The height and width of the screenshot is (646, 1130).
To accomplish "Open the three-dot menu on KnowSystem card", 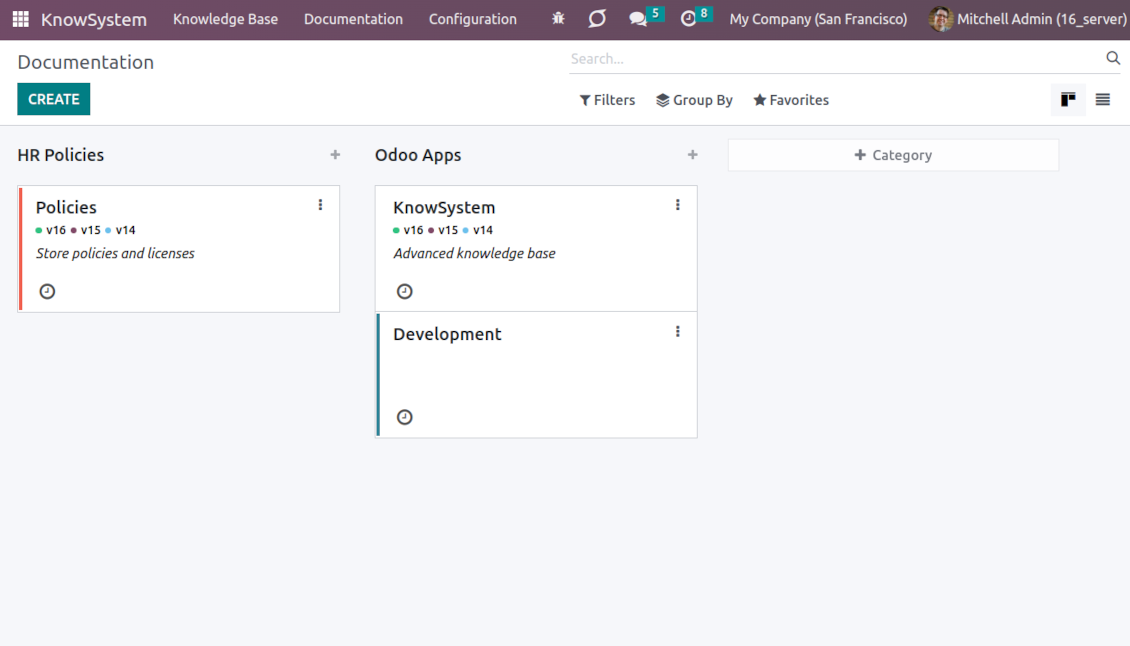I will click(x=677, y=205).
